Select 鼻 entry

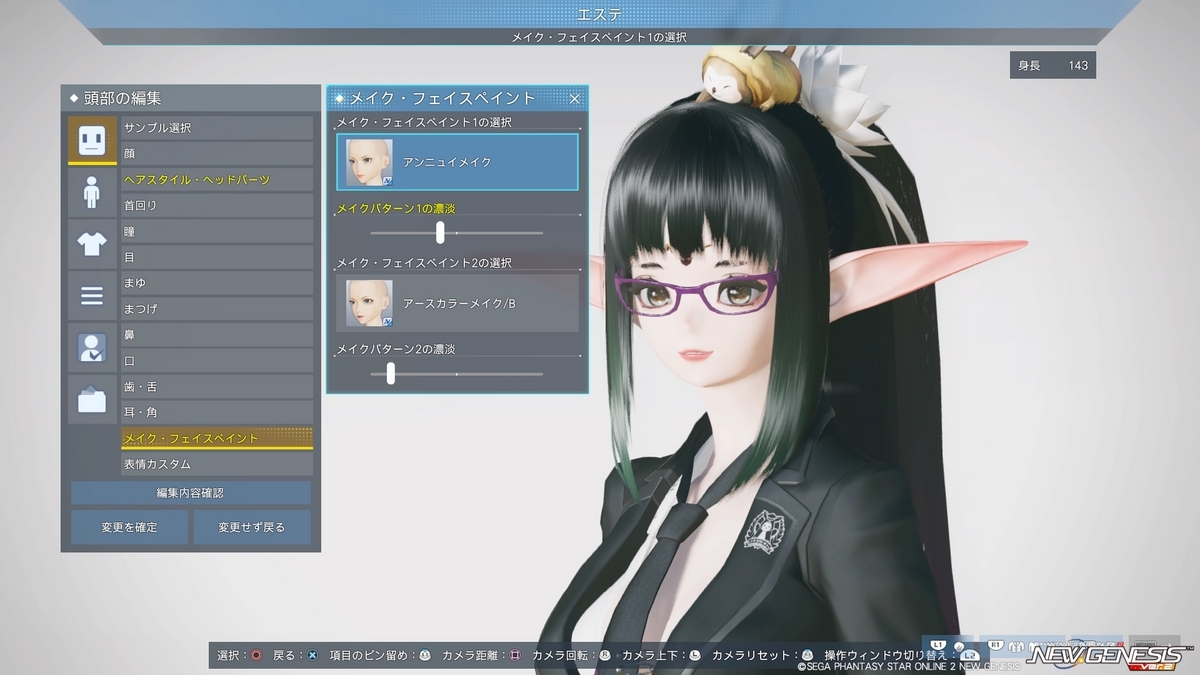pyautogui.click(x=217, y=335)
